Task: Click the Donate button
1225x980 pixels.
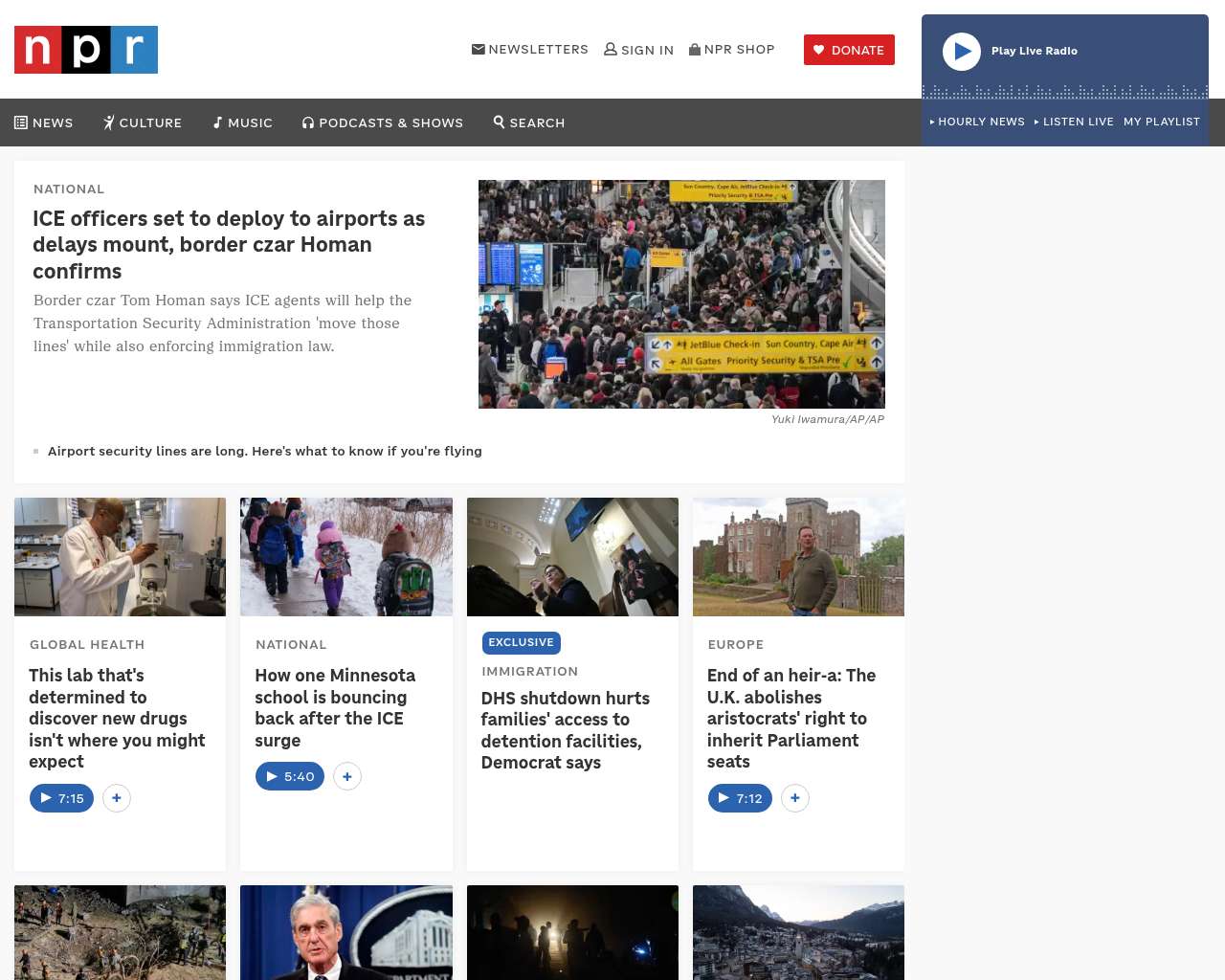Action: (x=849, y=50)
